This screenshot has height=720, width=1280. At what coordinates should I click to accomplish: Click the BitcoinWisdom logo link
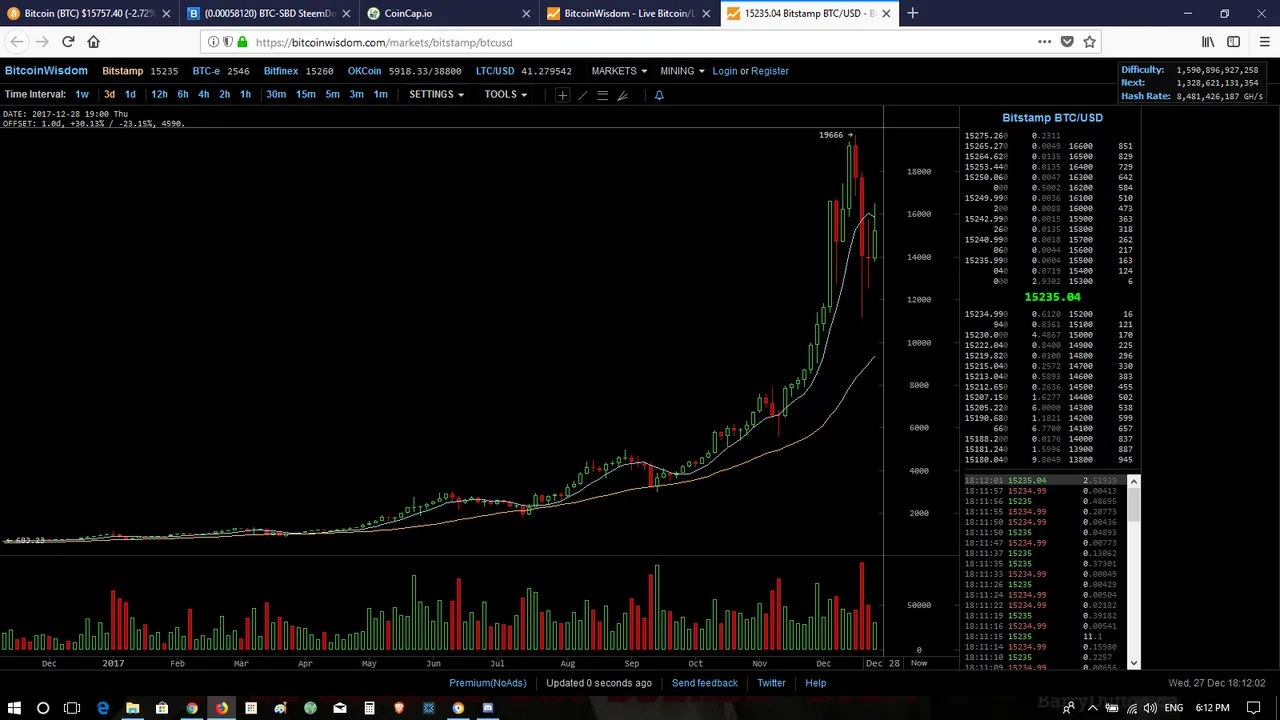[46, 71]
